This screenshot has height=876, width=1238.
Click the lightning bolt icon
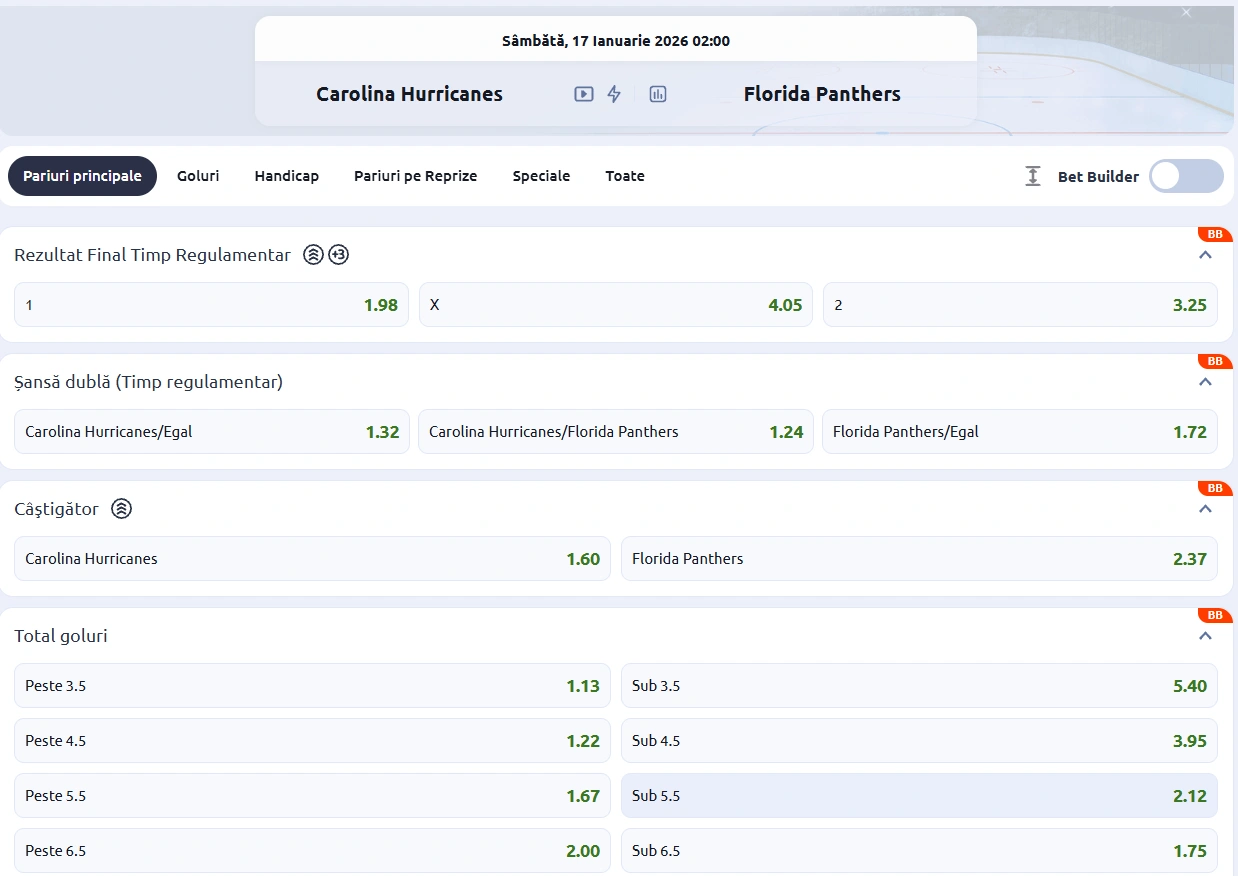[614, 94]
